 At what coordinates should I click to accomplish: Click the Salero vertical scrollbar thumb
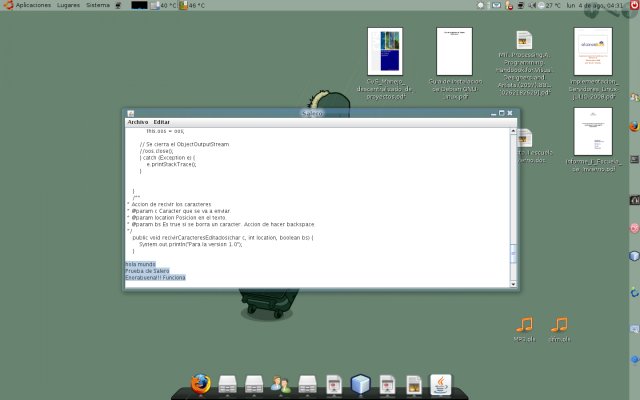tap(513, 253)
